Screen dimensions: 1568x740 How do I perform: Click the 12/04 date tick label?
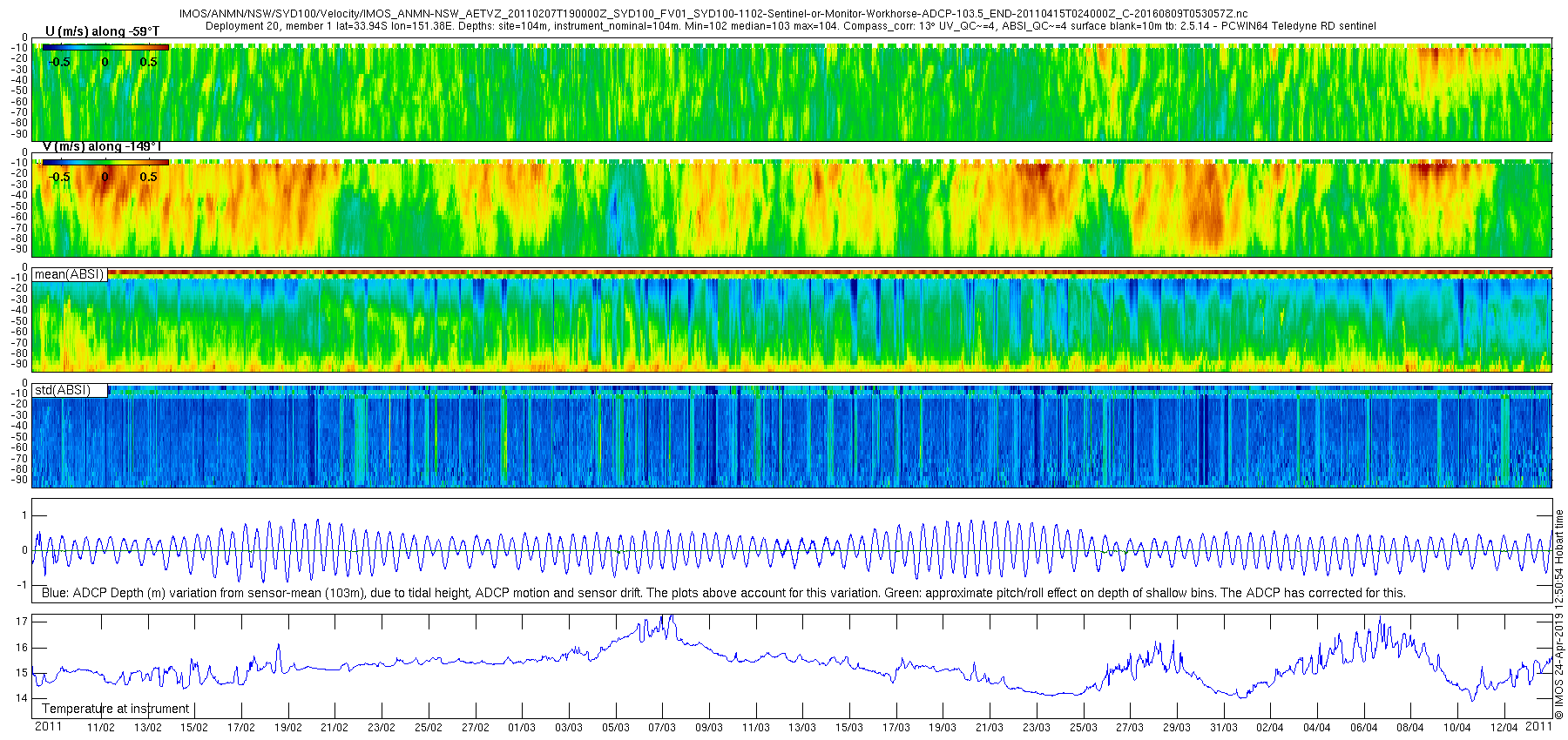click(x=1504, y=728)
